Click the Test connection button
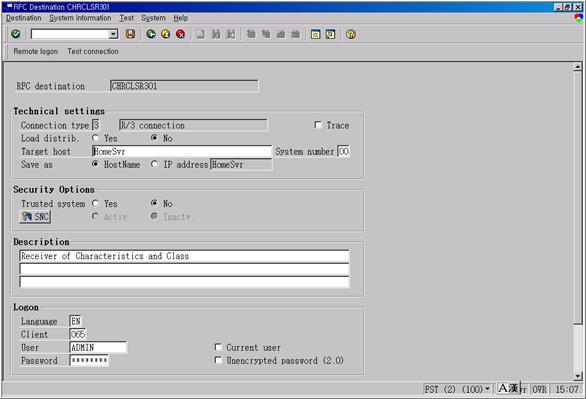 (93, 52)
